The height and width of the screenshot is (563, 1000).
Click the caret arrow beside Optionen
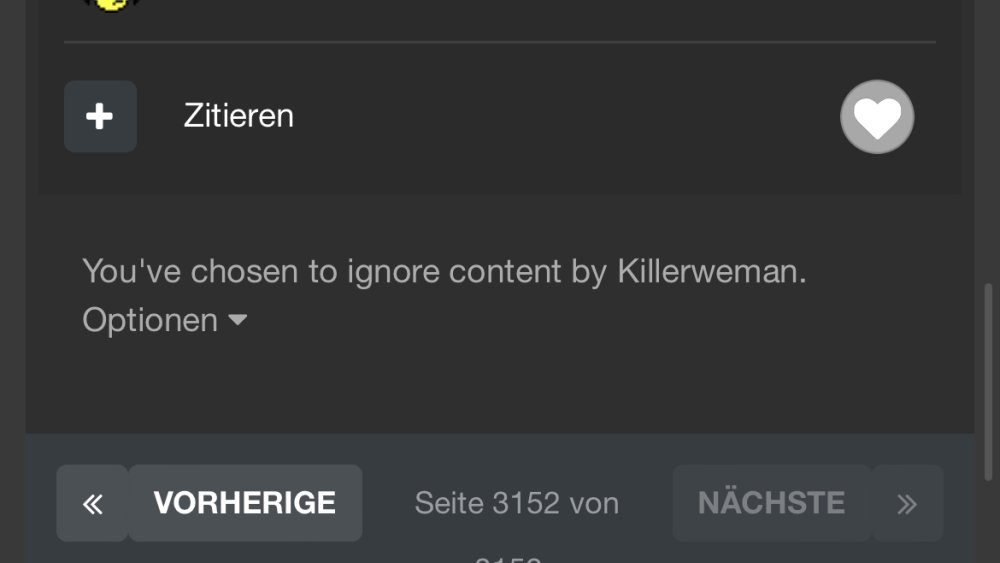pos(237,319)
